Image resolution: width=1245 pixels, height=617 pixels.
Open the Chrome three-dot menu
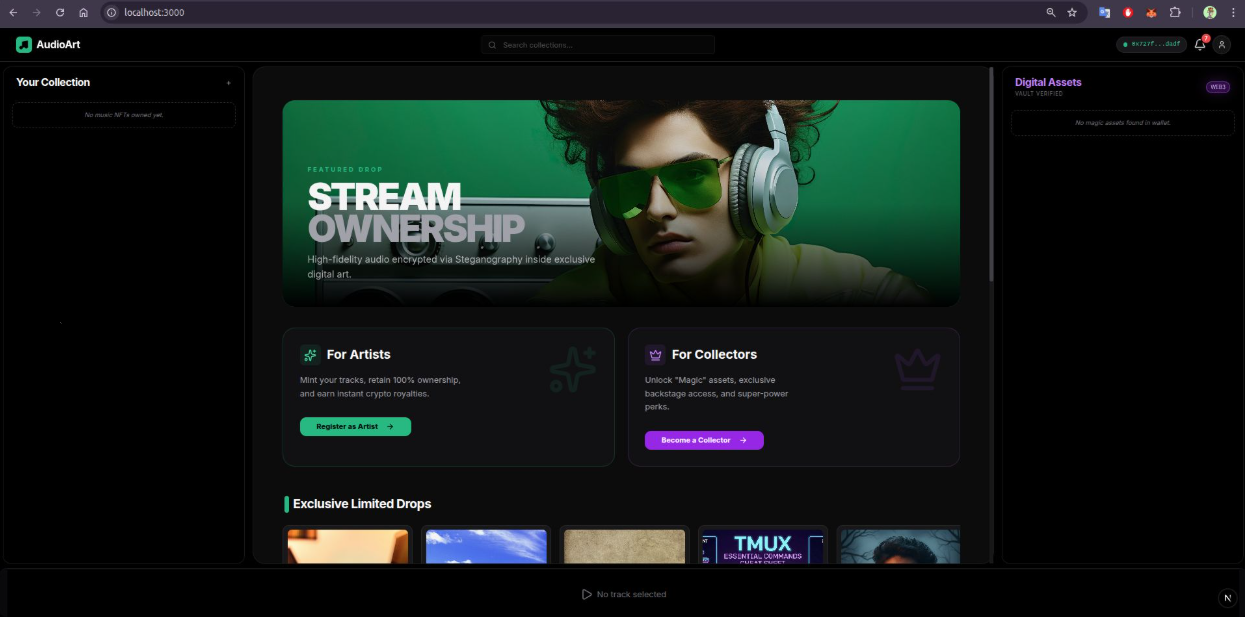(x=1233, y=13)
